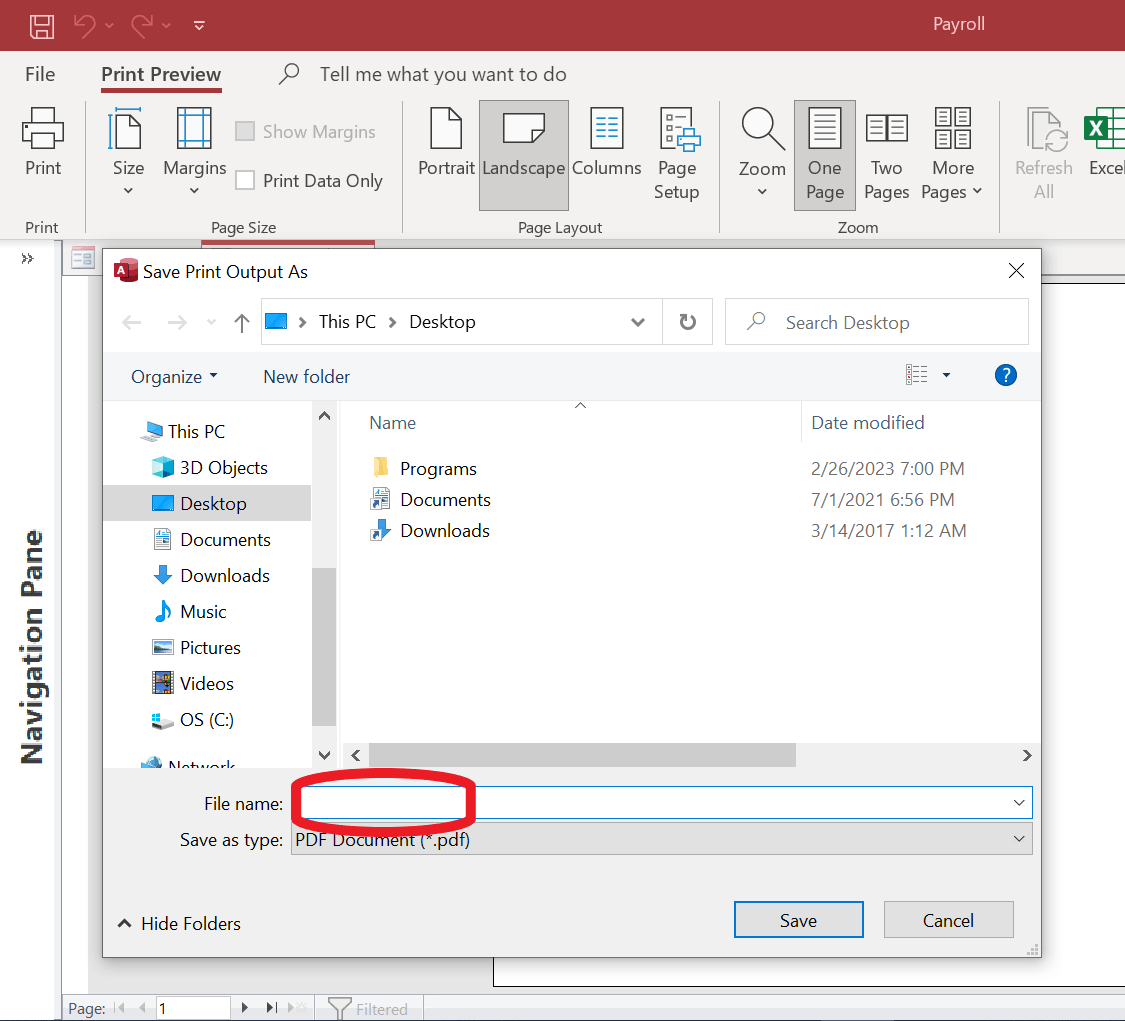This screenshot has width=1125, height=1021.
Task: Close the Save Print Output As dialog
Action: (x=1016, y=270)
